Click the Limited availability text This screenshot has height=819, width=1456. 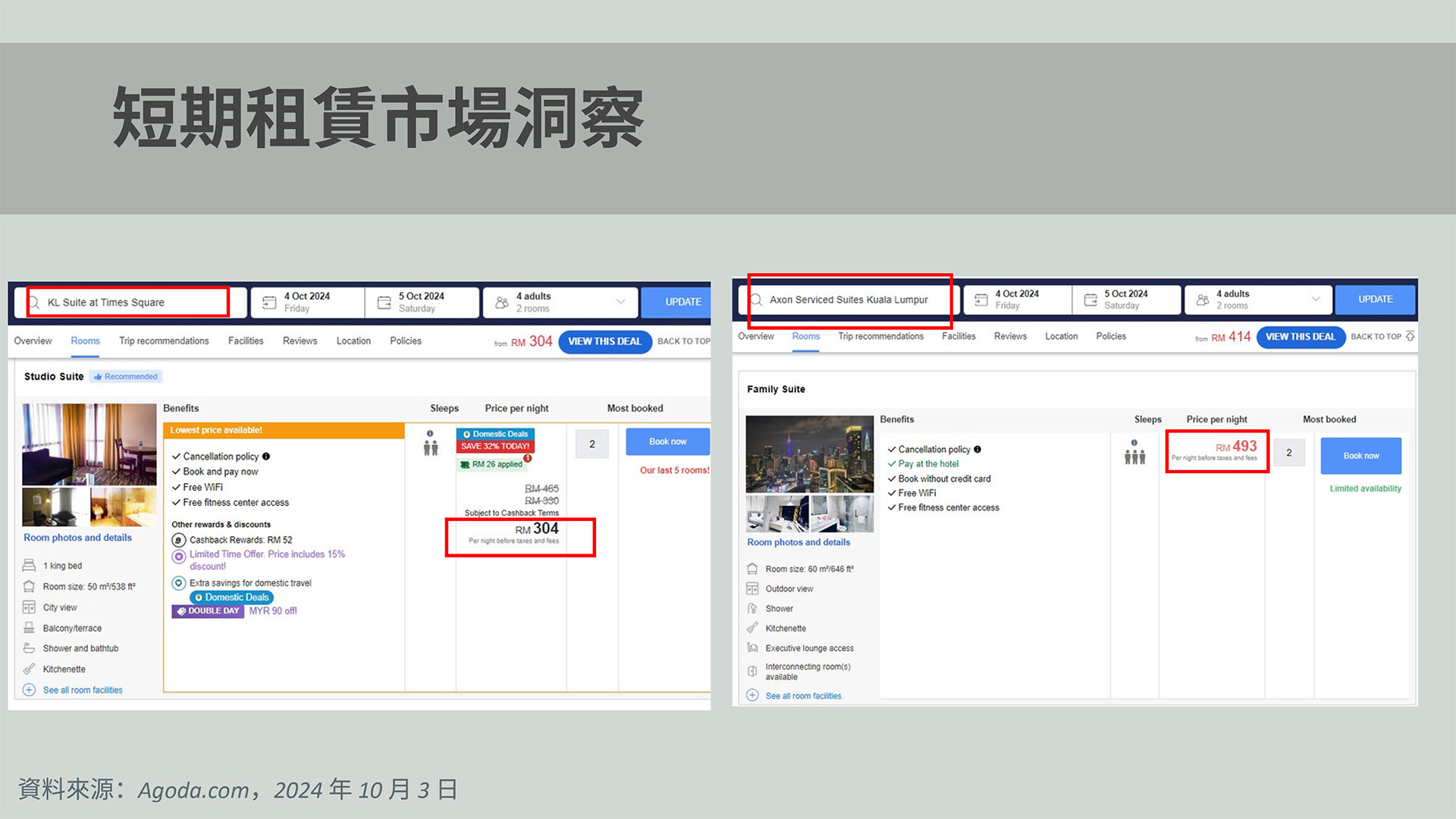(x=1365, y=489)
